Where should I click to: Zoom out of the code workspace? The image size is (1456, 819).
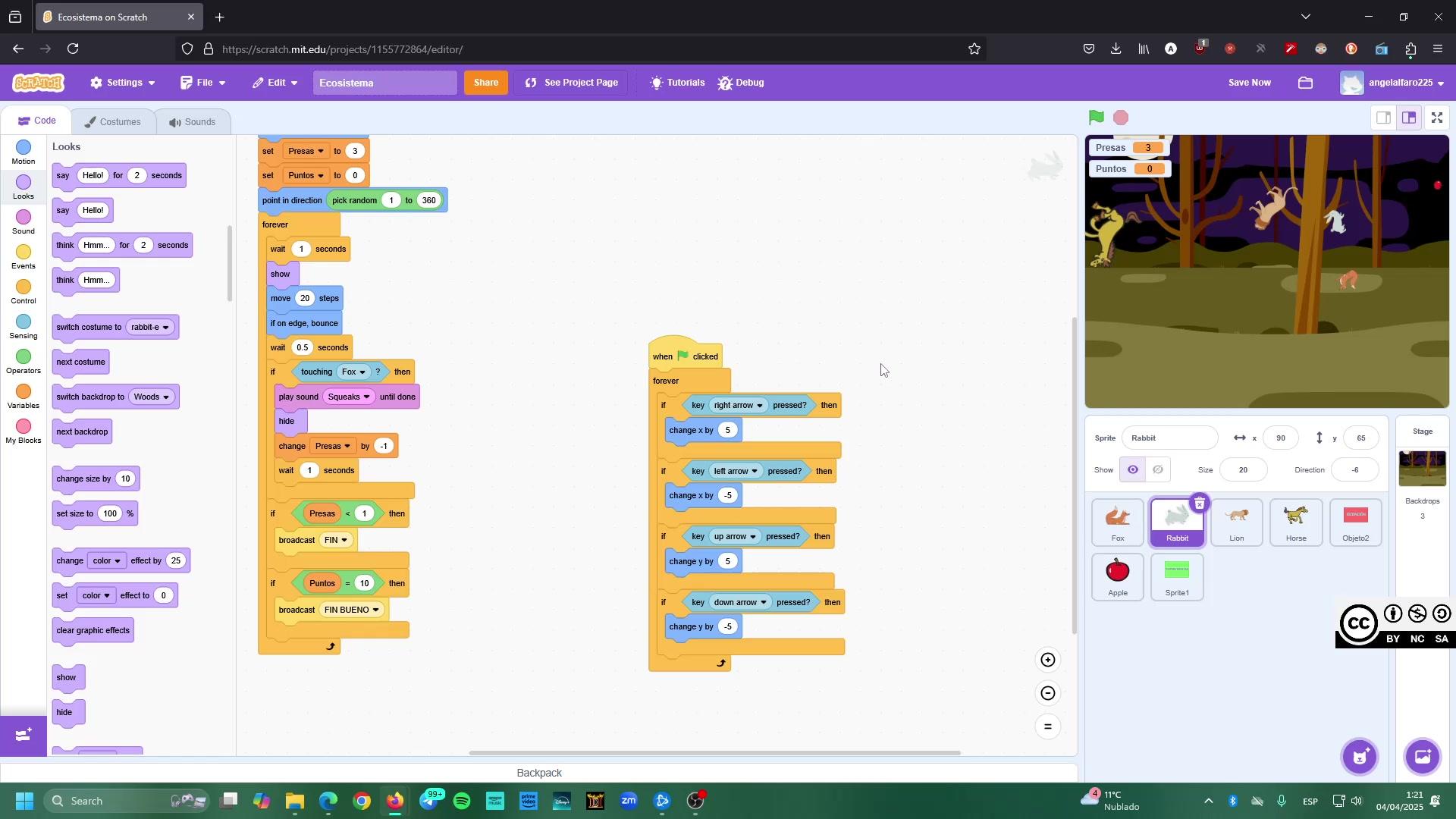[1047, 693]
